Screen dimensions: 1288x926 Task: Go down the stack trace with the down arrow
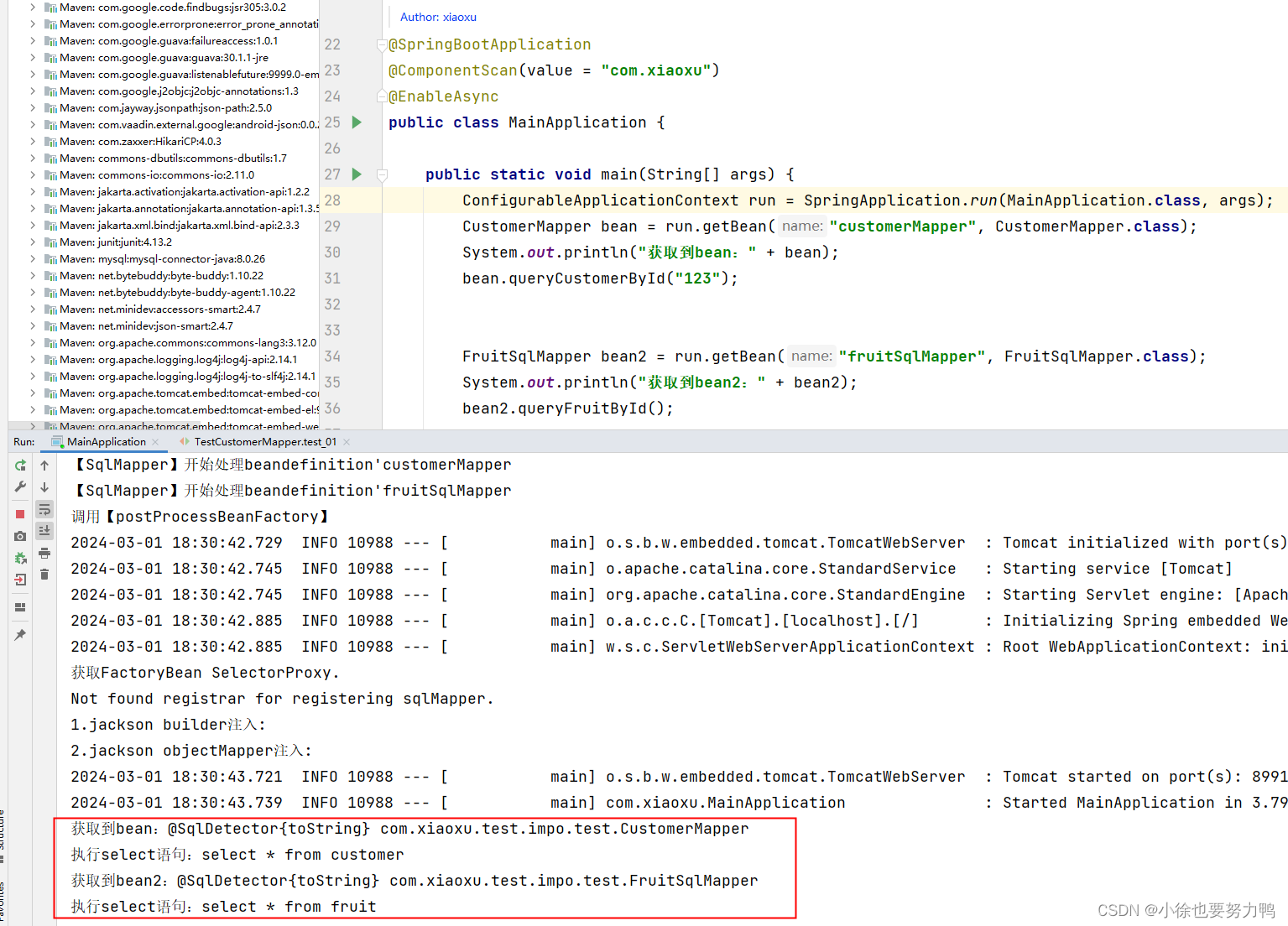(x=44, y=487)
